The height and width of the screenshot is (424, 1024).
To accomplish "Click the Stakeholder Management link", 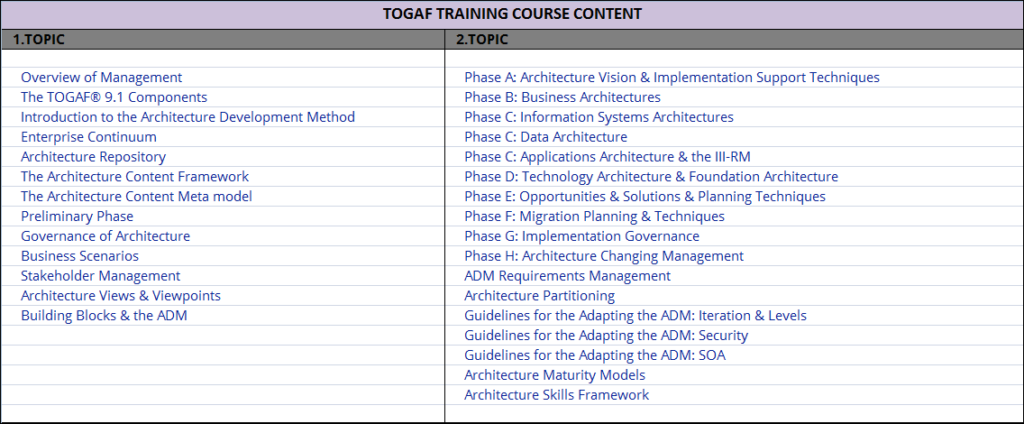I will click(x=101, y=276).
